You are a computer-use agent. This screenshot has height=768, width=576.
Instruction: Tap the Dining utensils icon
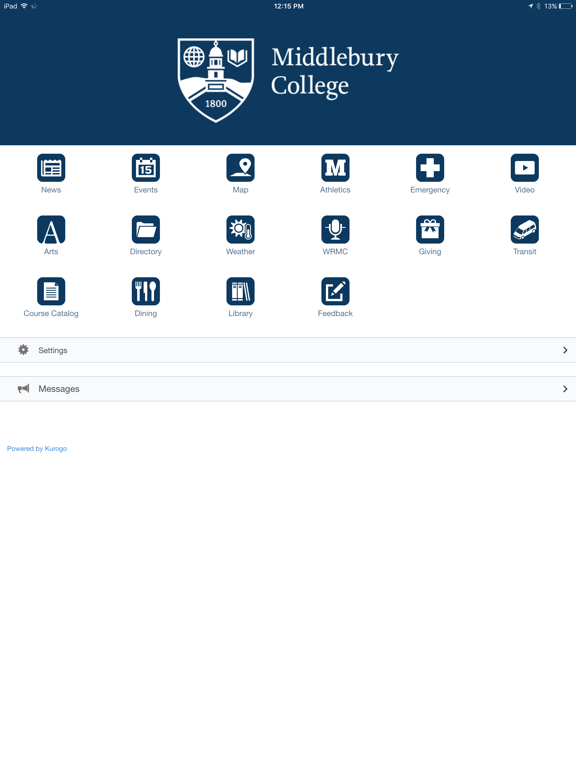point(145,291)
